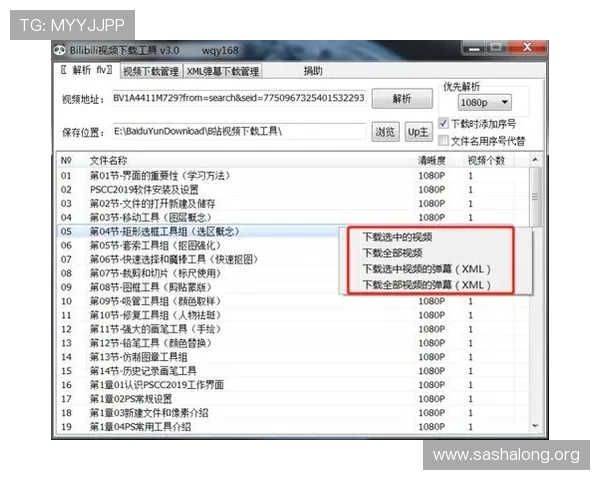
Task: Click the vertical scrollbar thumb
Action: 535,197
